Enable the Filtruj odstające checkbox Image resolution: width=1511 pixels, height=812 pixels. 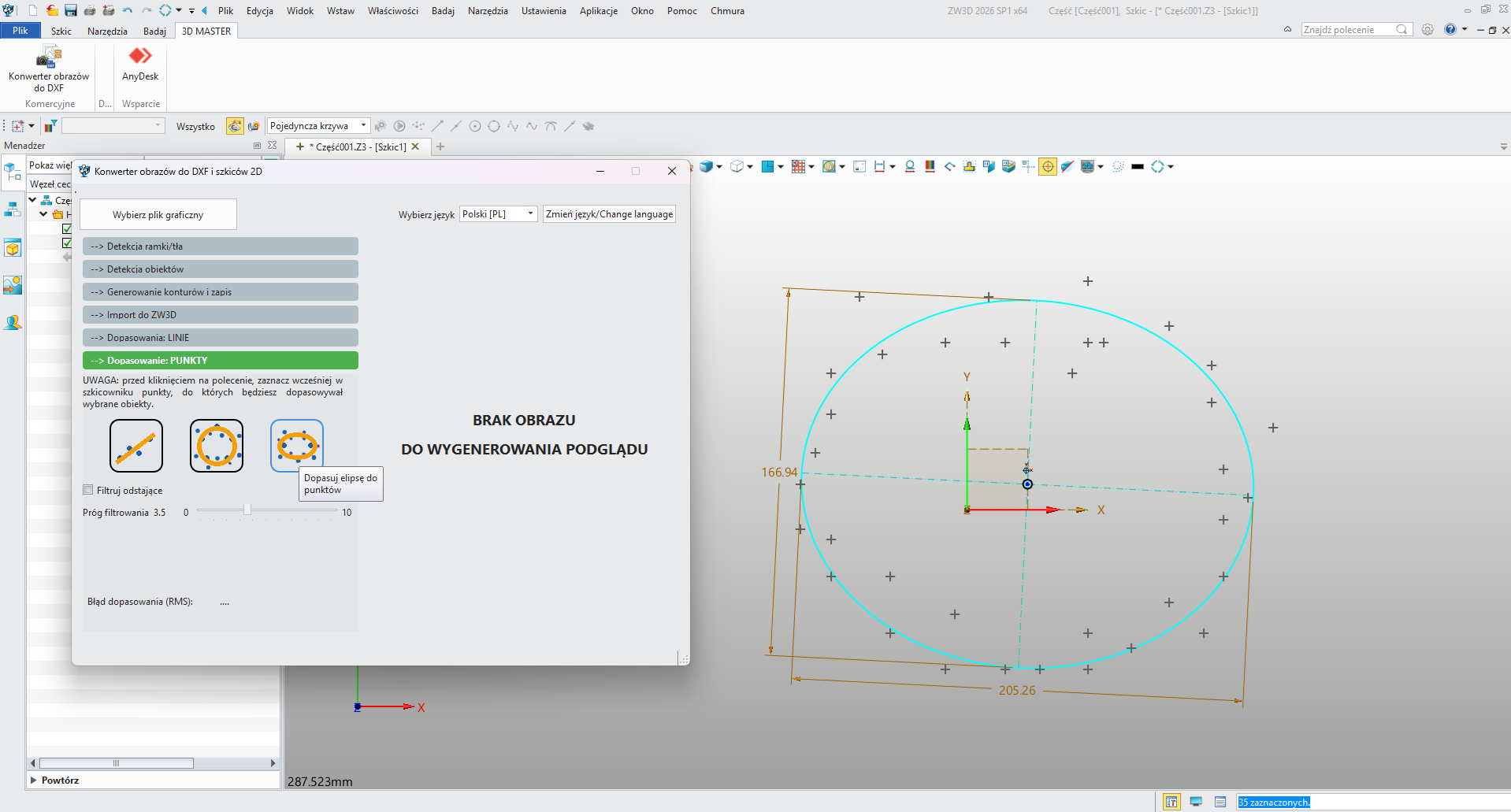(x=88, y=490)
